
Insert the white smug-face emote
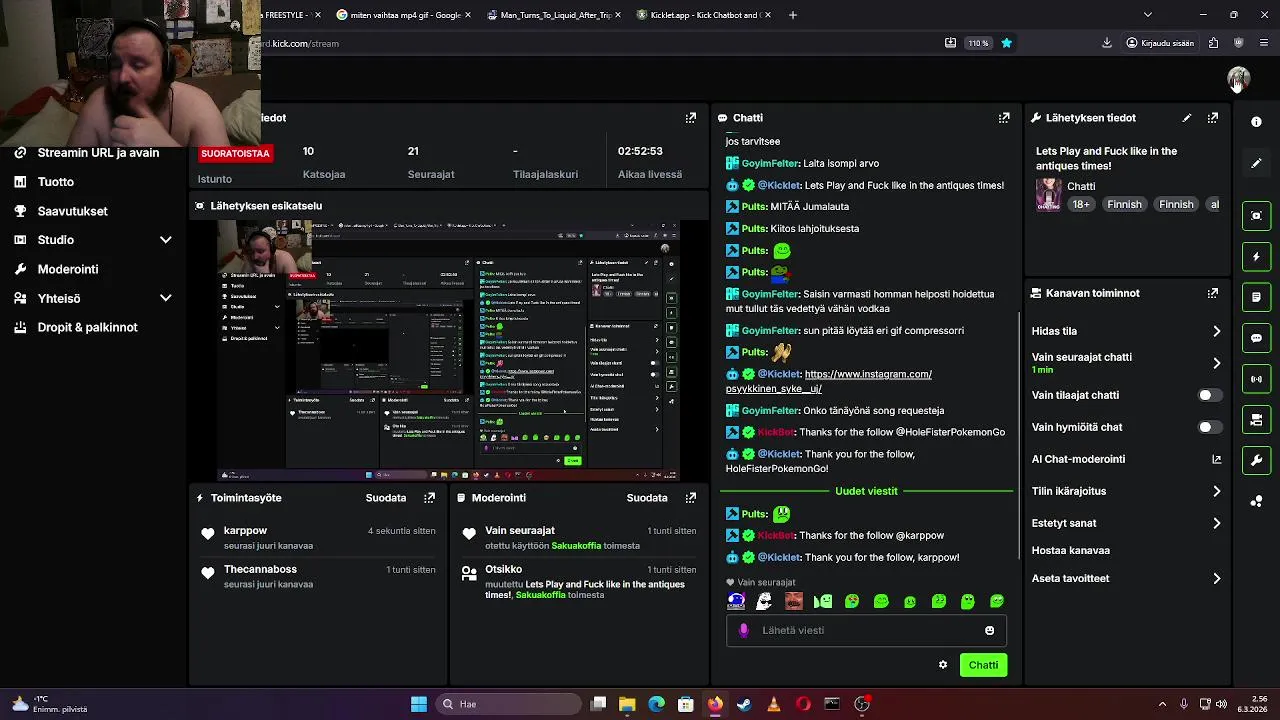tap(765, 601)
